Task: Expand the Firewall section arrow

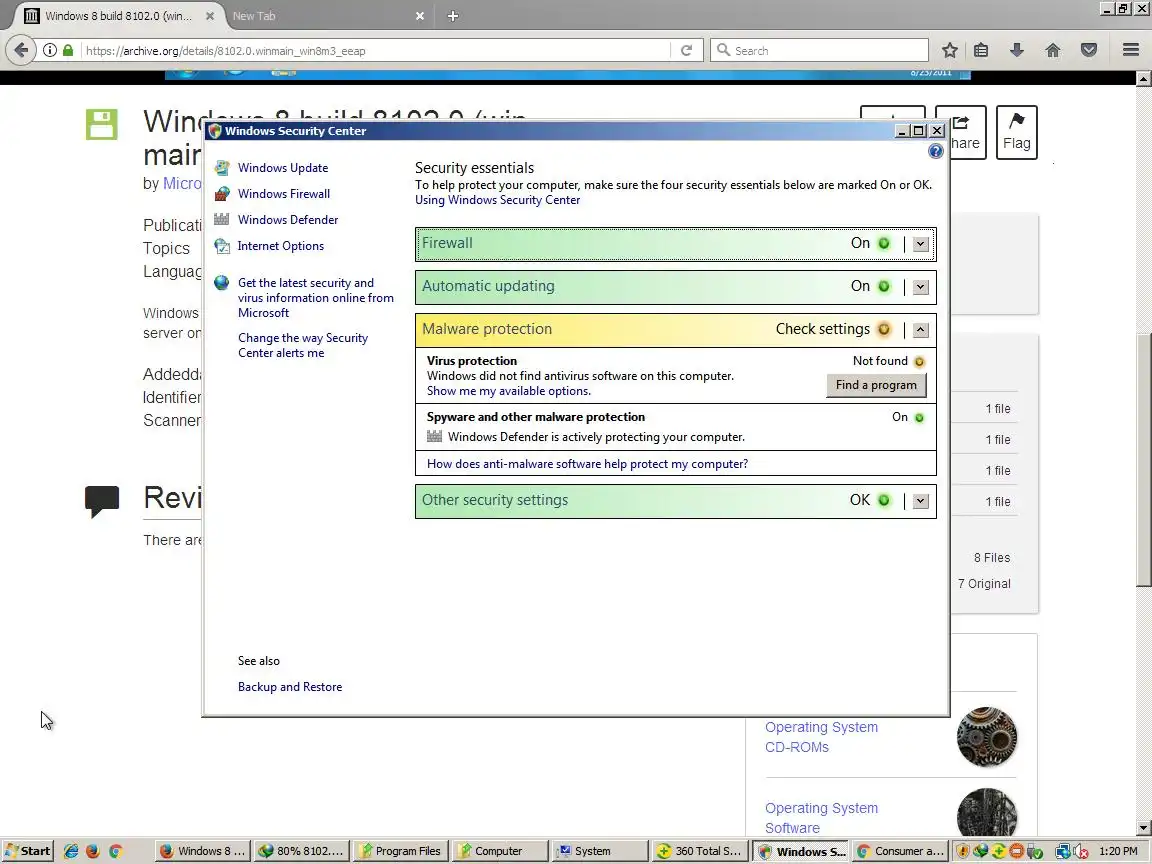Action: click(921, 245)
